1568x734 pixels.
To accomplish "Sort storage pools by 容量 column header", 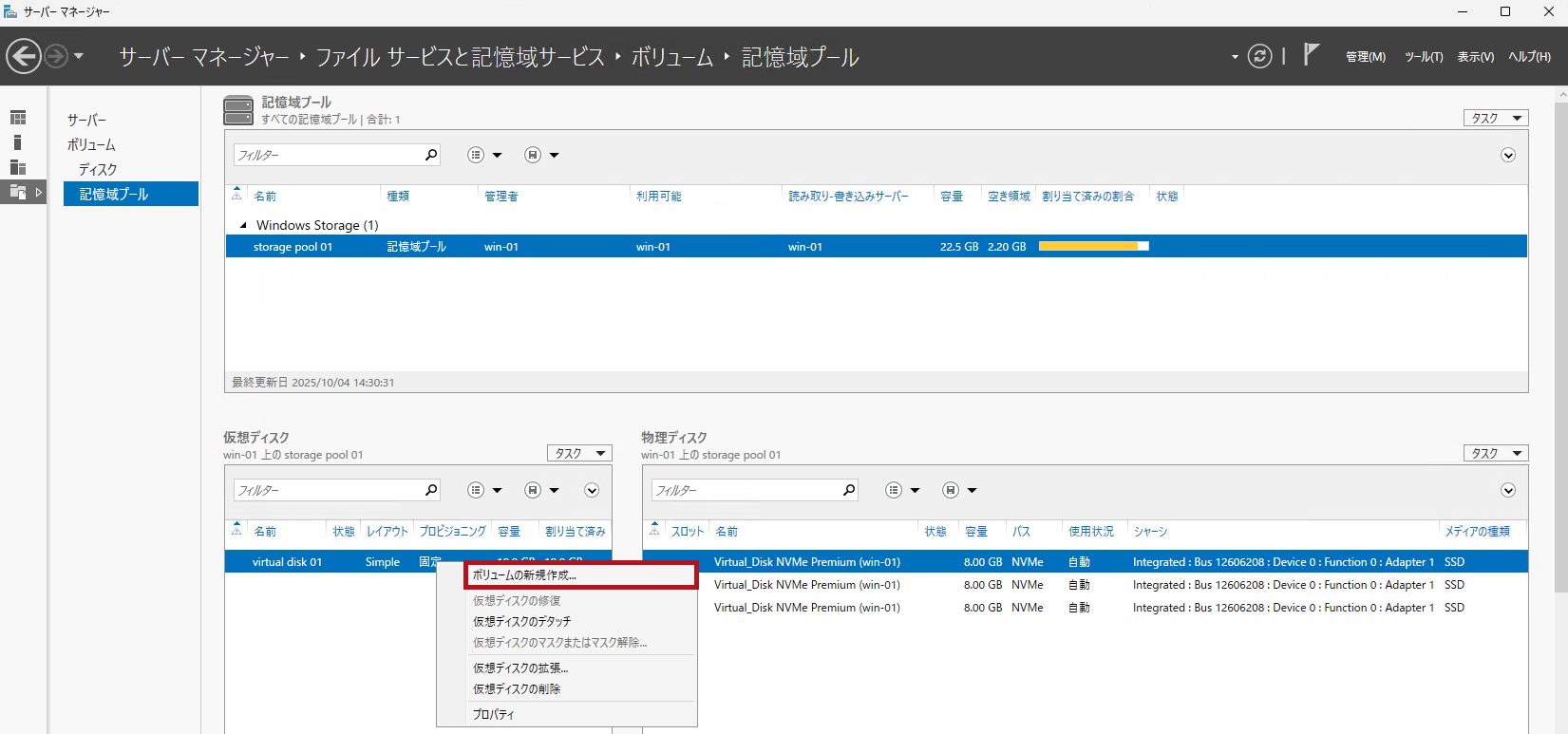I will [951, 197].
